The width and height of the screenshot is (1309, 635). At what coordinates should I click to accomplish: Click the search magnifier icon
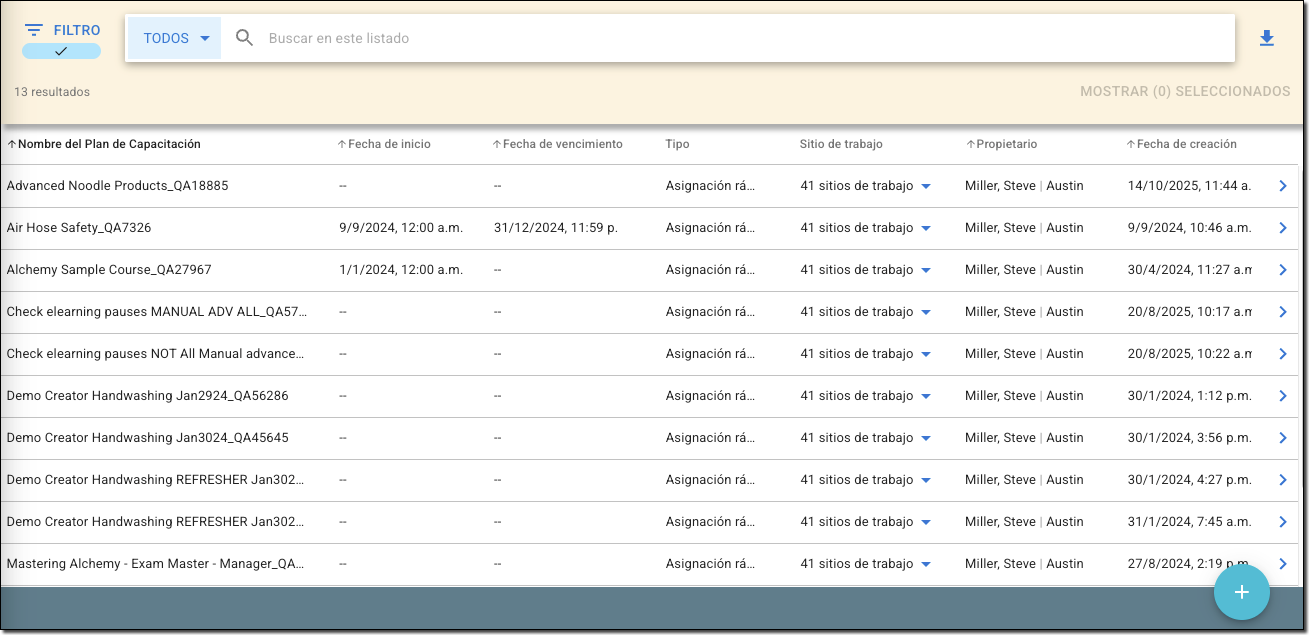pyautogui.click(x=245, y=38)
